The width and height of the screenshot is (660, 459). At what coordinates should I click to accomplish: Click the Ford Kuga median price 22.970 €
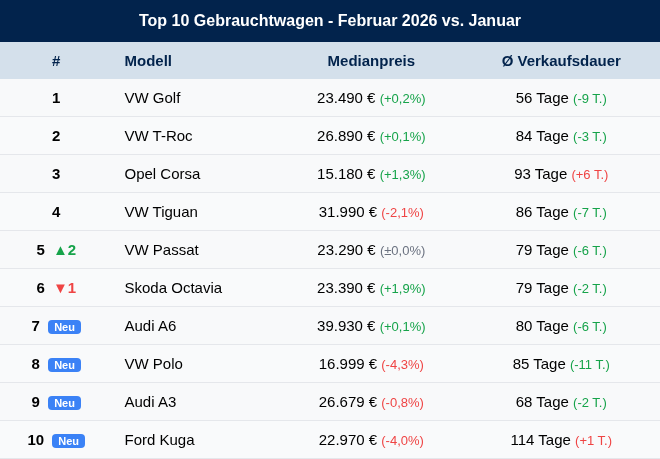click(x=348, y=440)
